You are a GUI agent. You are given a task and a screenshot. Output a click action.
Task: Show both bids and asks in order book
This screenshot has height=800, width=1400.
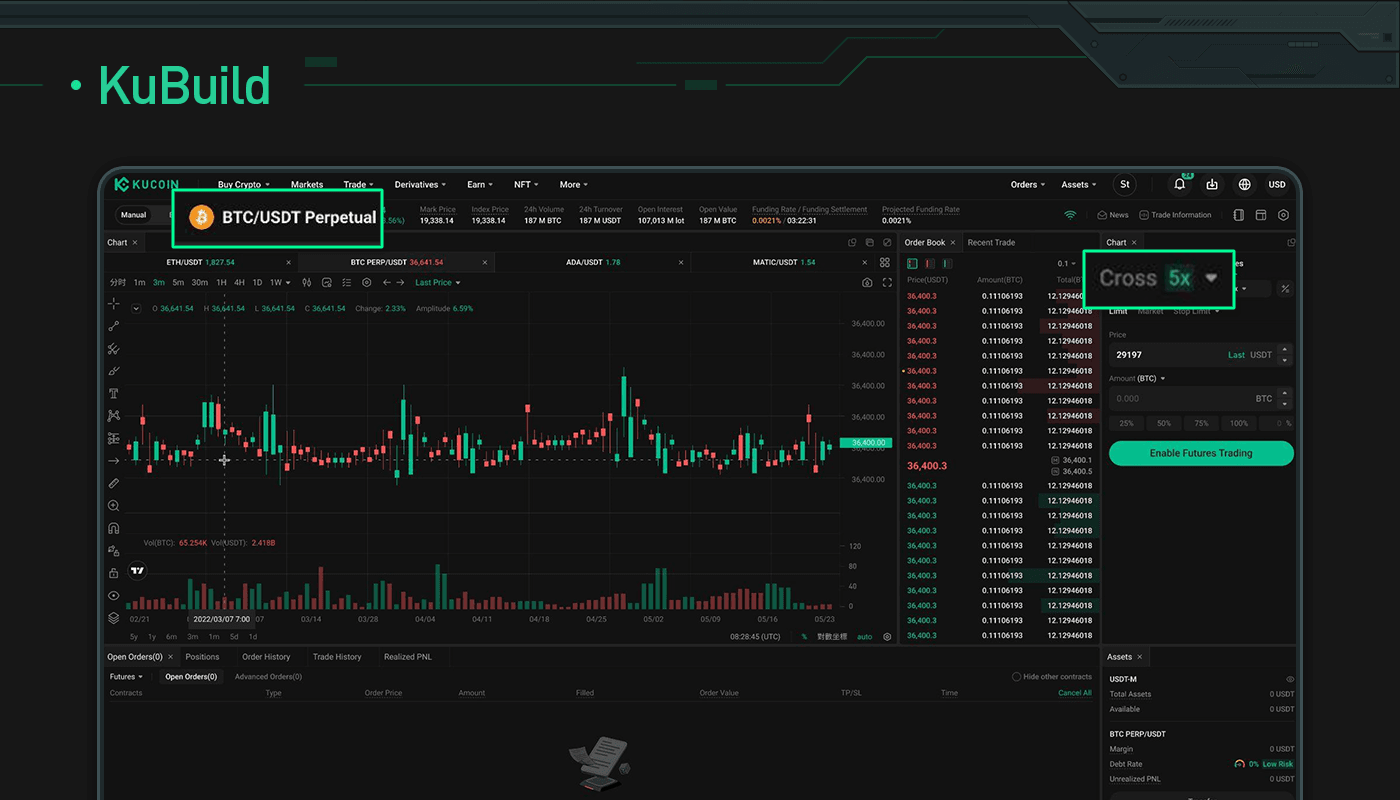[x=912, y=263]
